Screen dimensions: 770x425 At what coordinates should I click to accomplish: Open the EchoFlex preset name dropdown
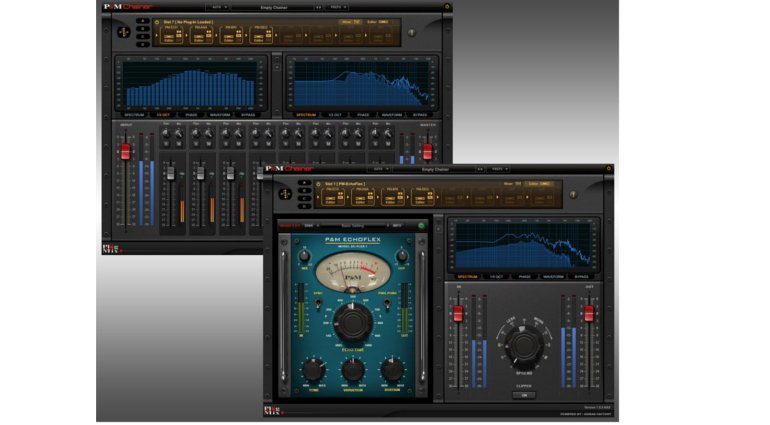pyautogui.click(x=354, y=226)
